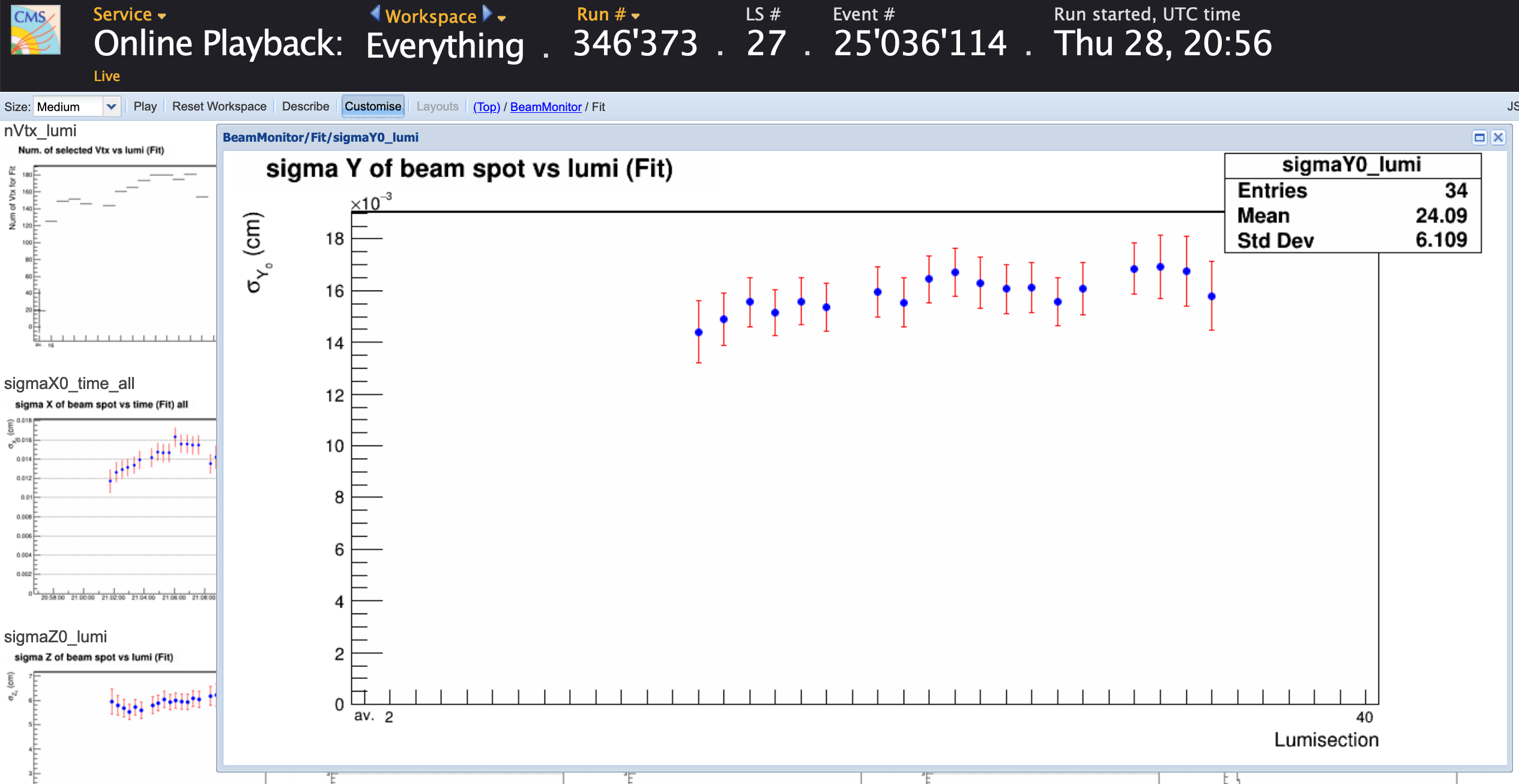This screenshot has height=784, width=1519.
Task: Open the BeamMonitor breadcrumb link
Action: [x=546, y=107]
